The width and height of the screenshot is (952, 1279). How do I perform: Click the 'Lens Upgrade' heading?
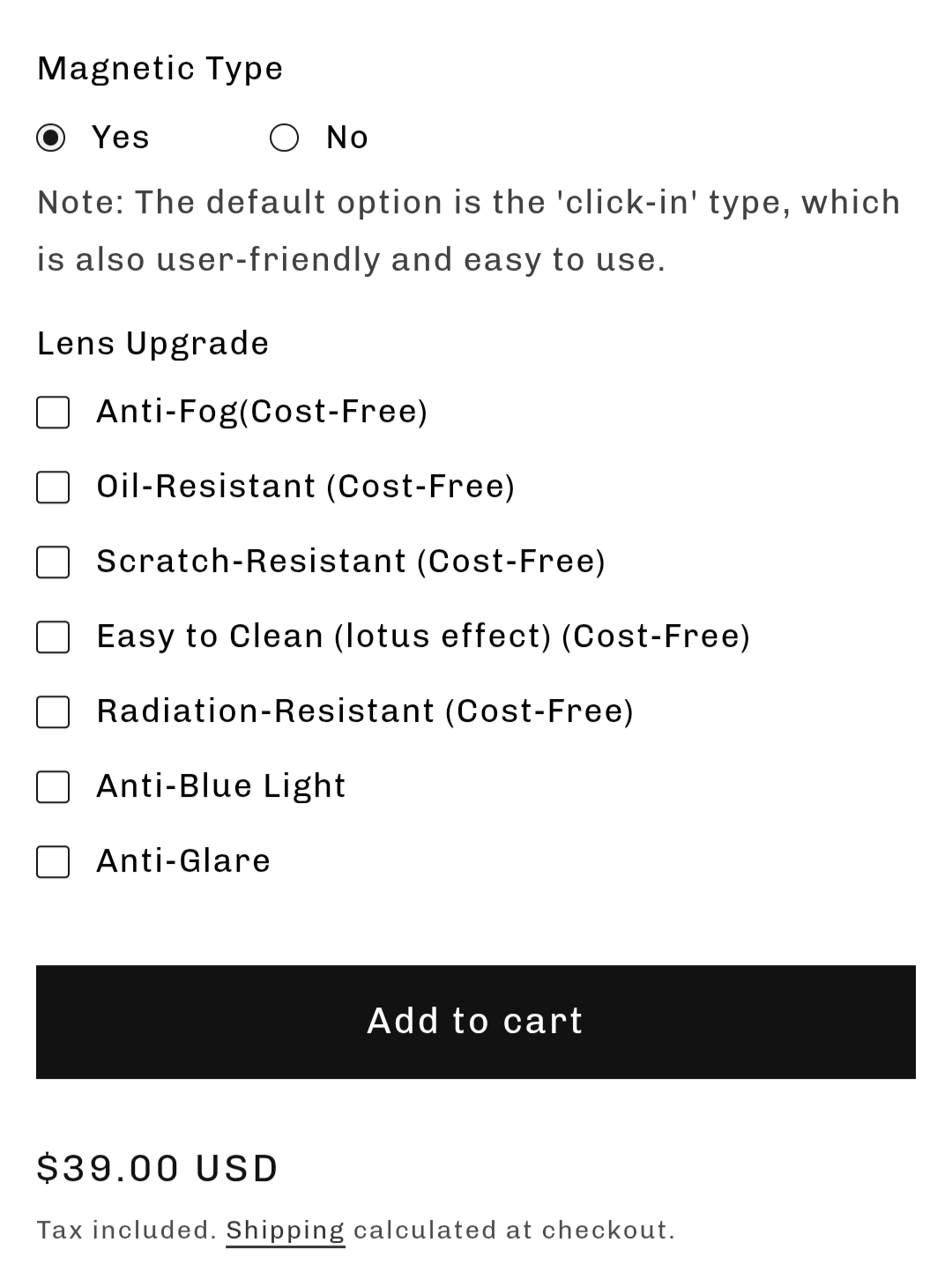[x=152, y=344]
